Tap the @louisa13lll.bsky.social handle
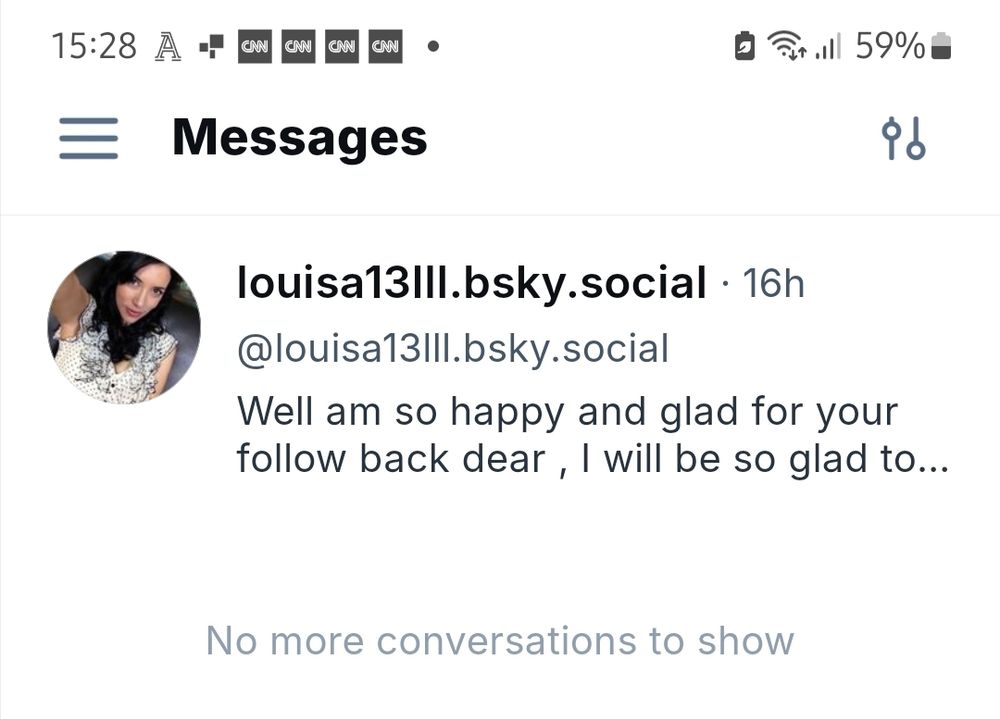Viewport: 1000px width, 719px height. pos(452,349)
